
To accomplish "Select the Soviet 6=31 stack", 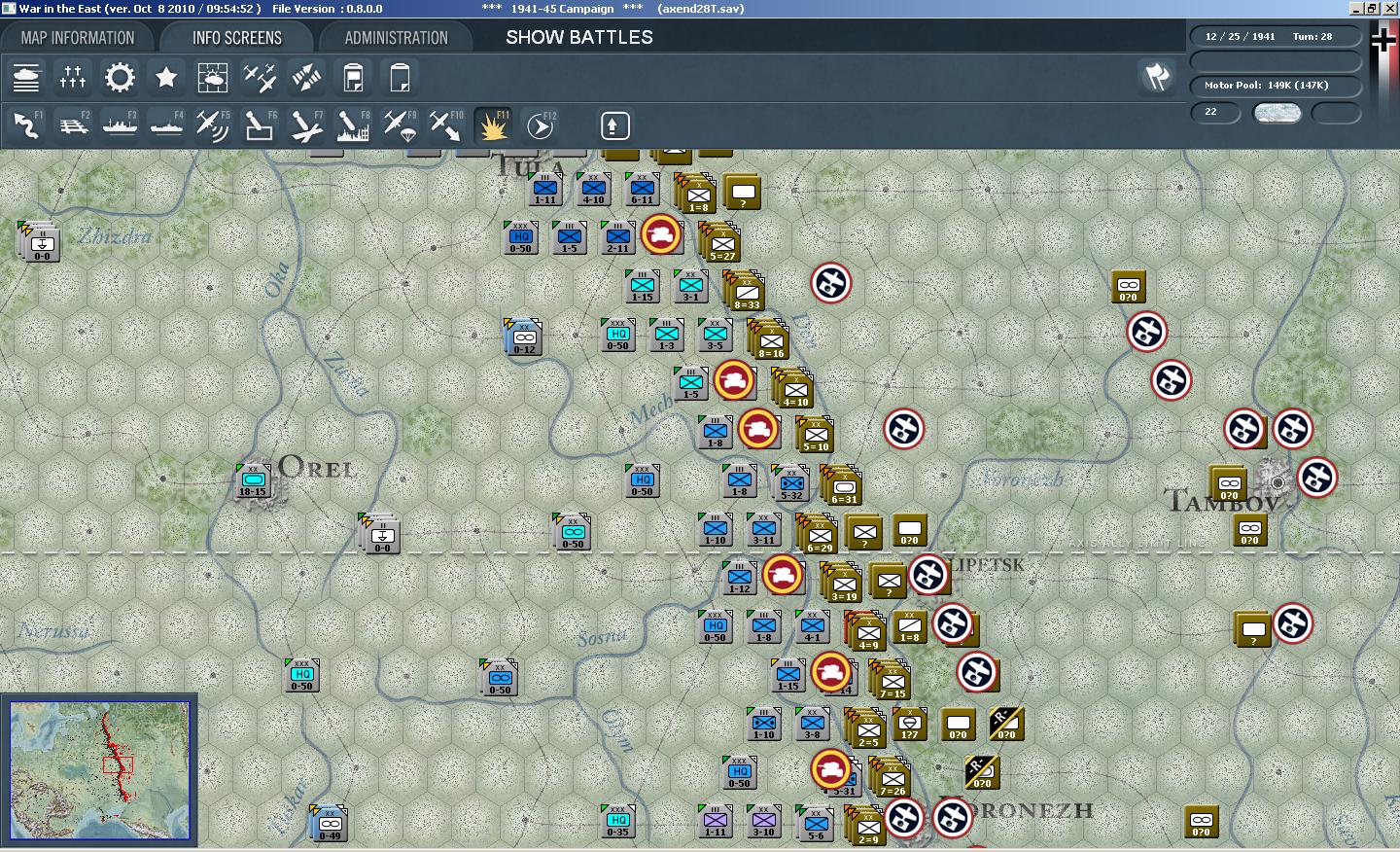I will tap(842, 485).
